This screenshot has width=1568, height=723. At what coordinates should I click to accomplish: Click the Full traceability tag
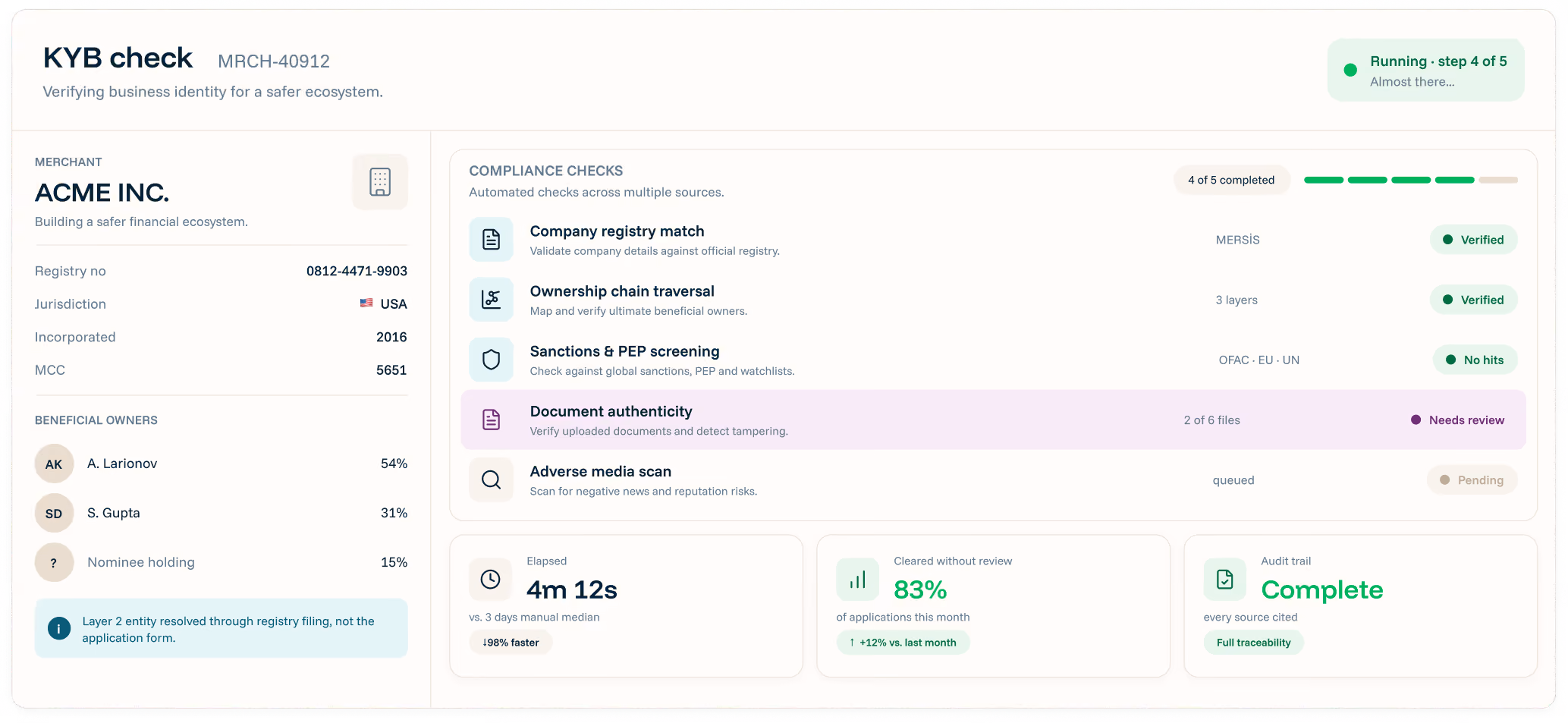[1253, 643]
